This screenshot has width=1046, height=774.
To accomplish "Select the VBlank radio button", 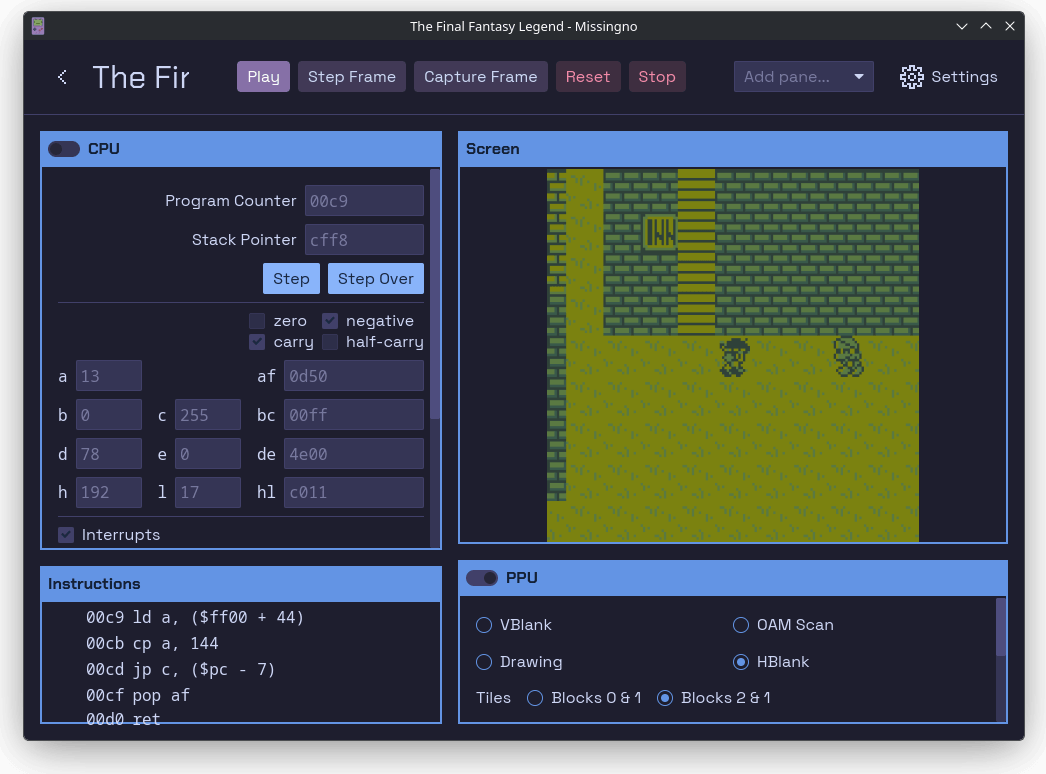I will [x=484, y=625].
